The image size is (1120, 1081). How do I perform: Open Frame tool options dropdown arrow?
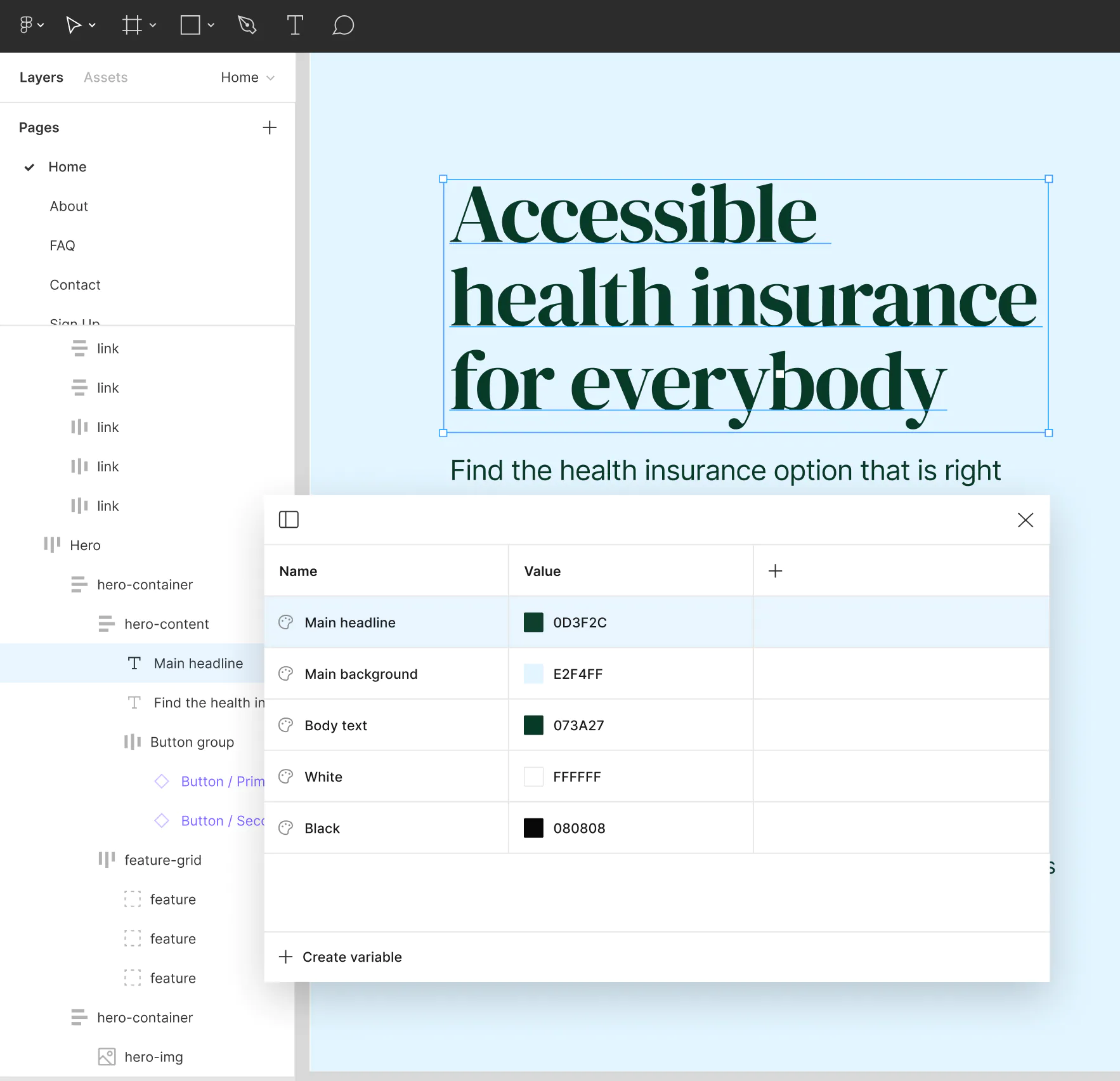tap(153, 25)
